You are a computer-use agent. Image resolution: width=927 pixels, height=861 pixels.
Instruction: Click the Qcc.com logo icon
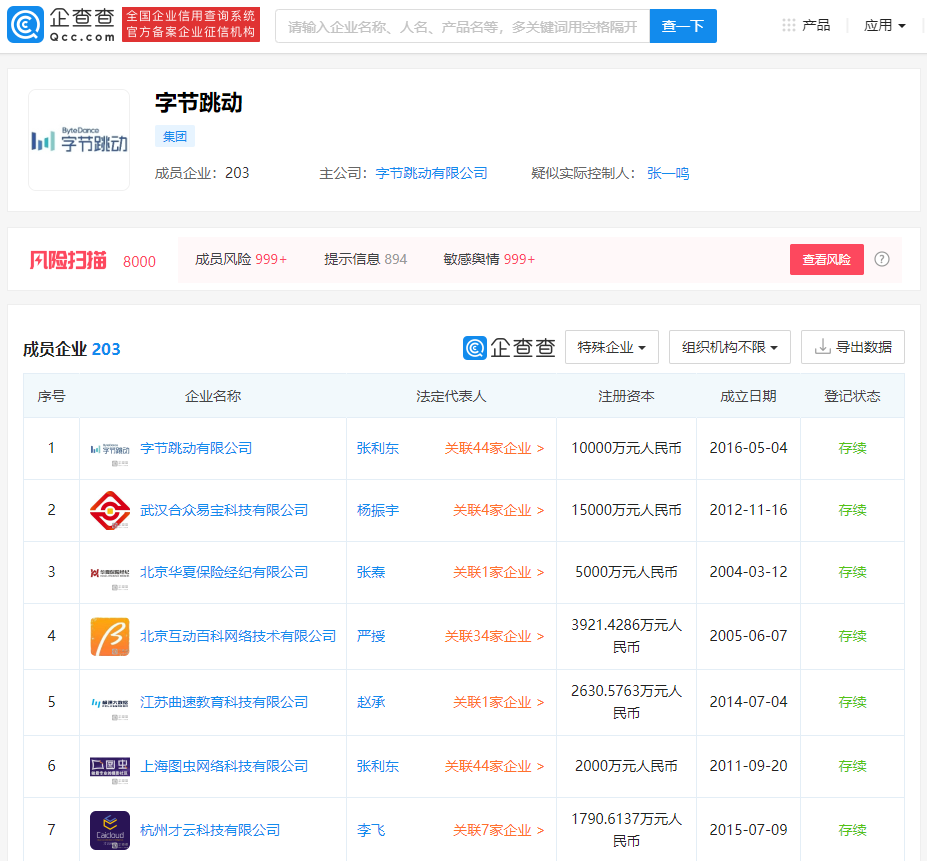[25, 25]
